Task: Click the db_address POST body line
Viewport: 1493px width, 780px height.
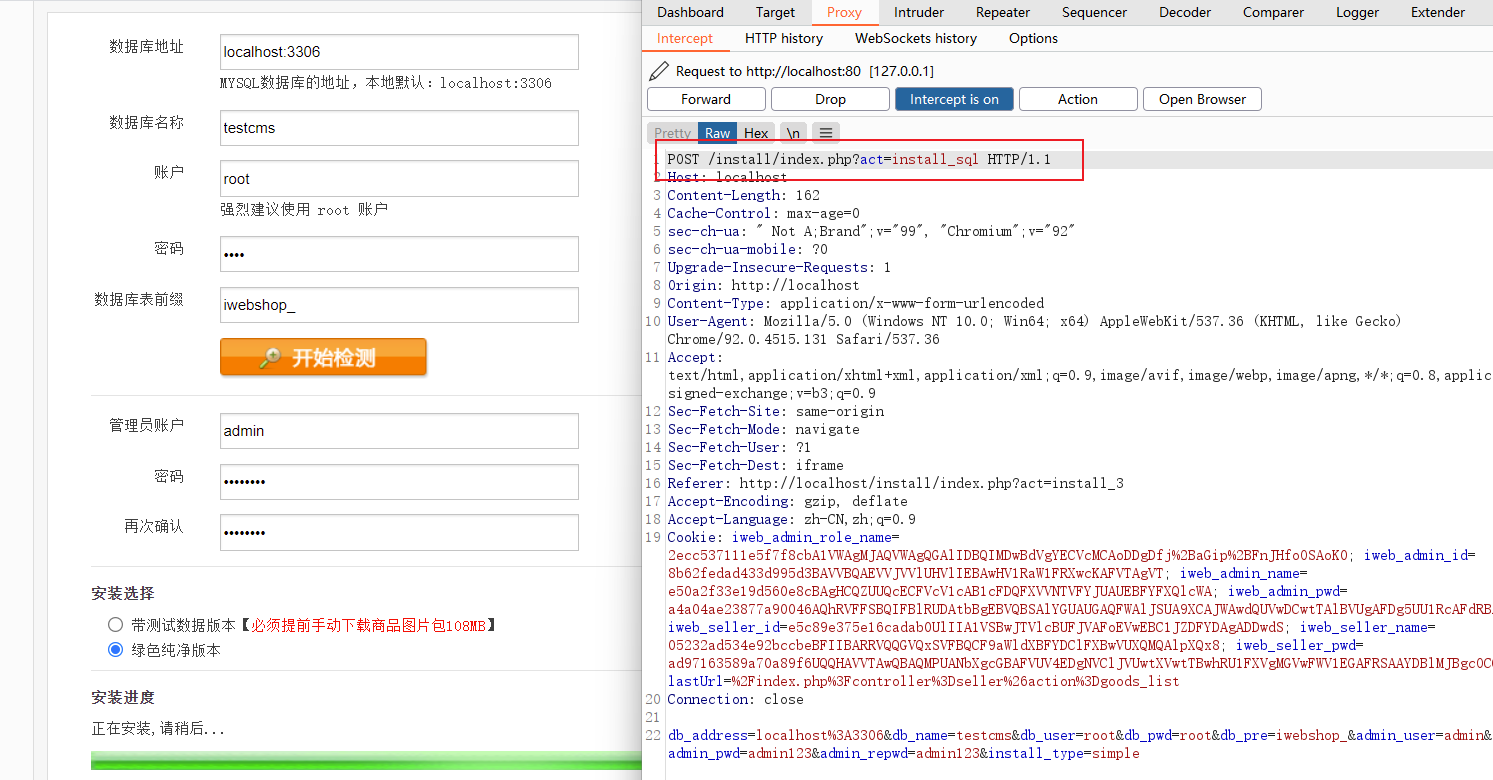Action: pyautogui.click(x=1079, y=744)
